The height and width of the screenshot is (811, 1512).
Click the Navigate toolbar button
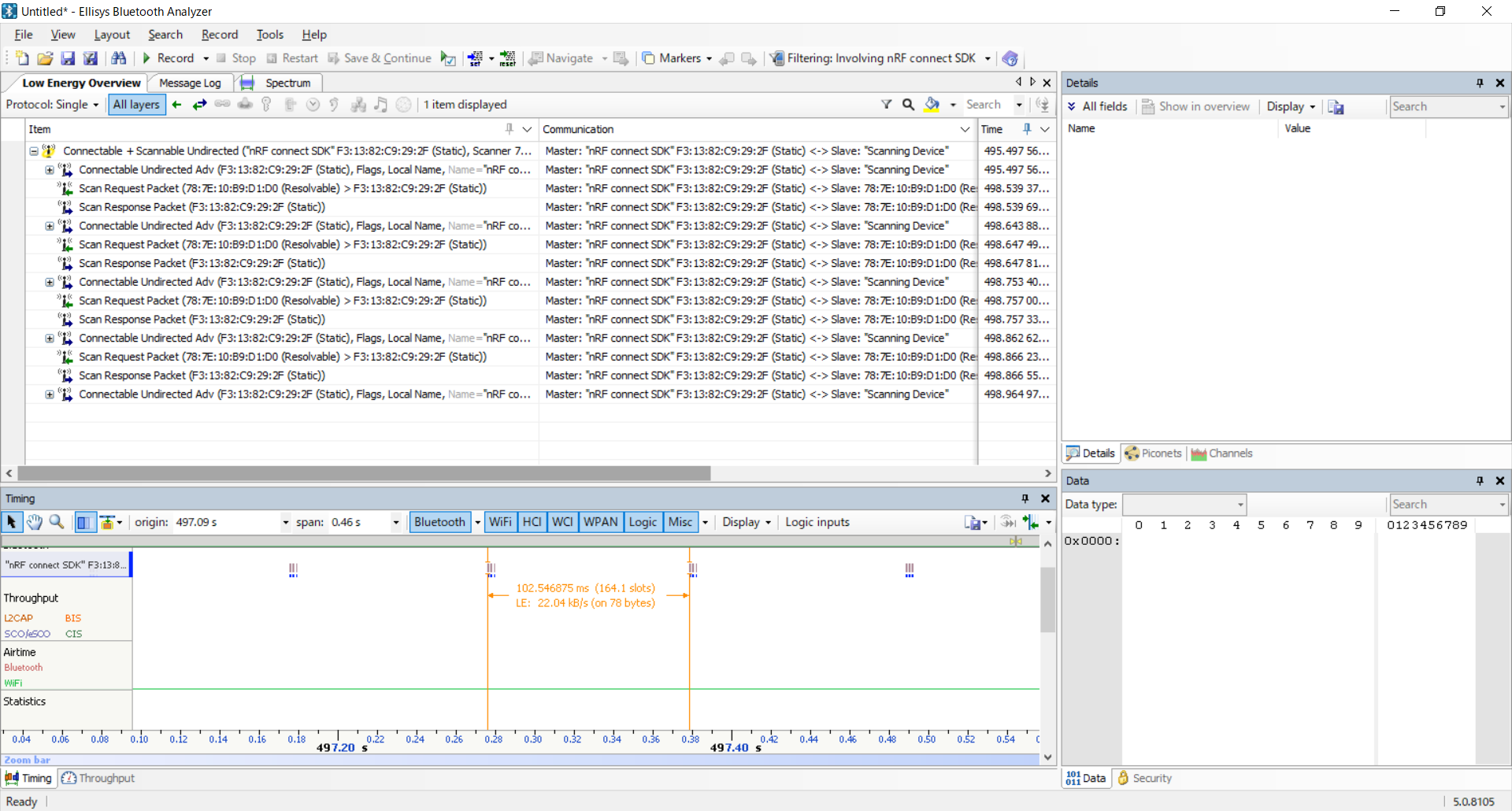pos(561,58)
